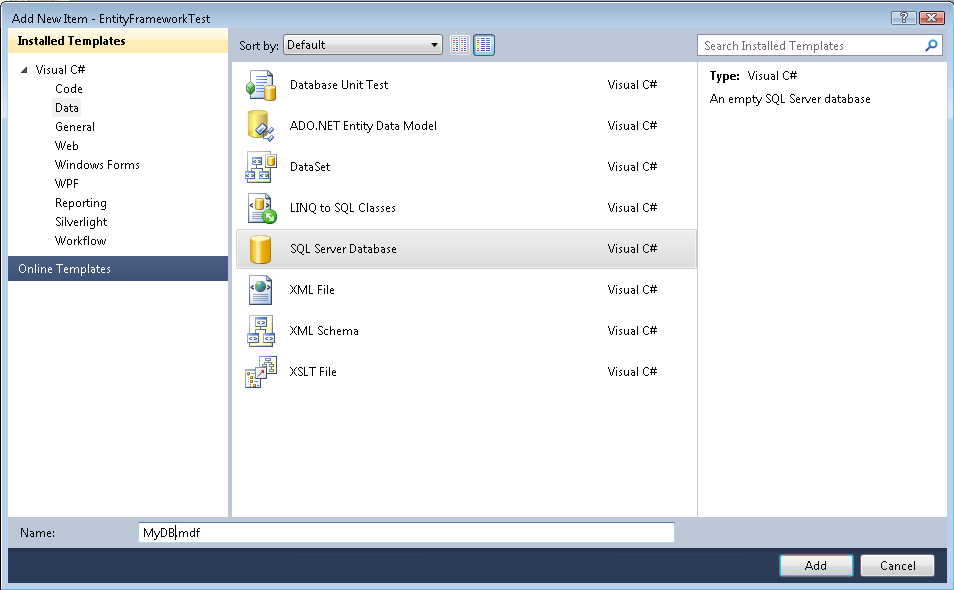Click the XML File template icon

(260, 290)
